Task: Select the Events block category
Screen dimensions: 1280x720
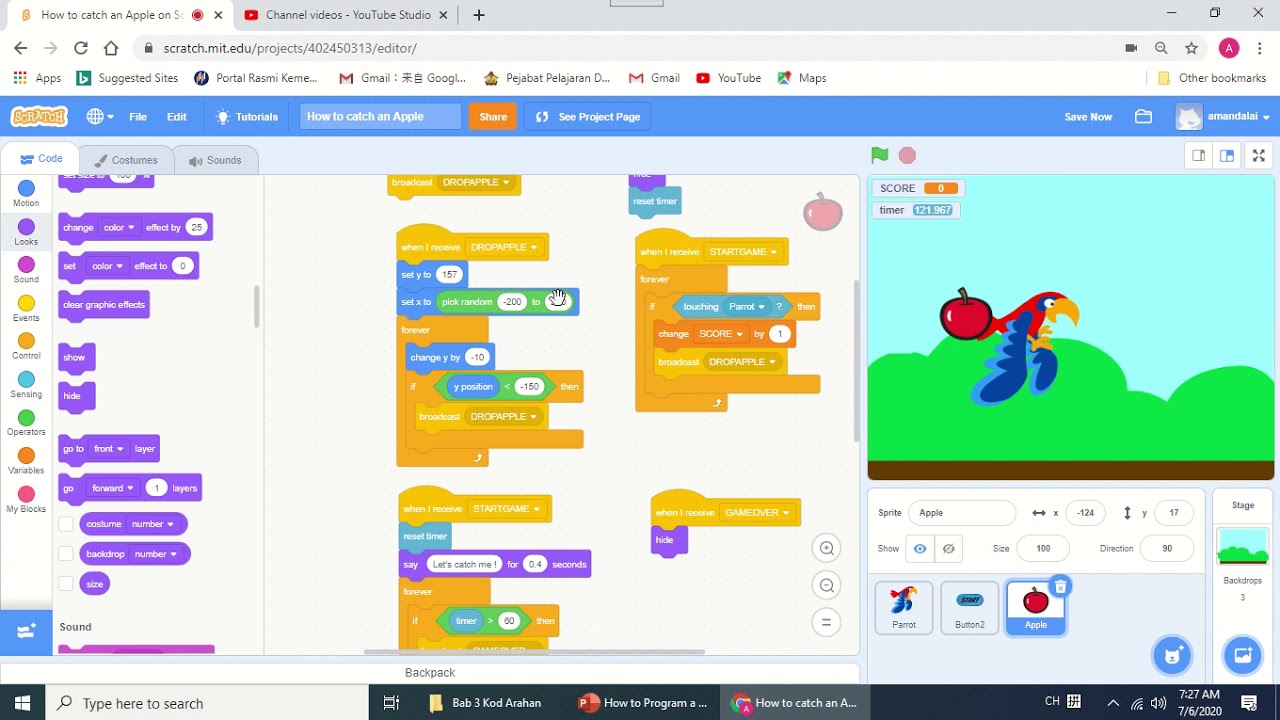Action: coord(26,309)
